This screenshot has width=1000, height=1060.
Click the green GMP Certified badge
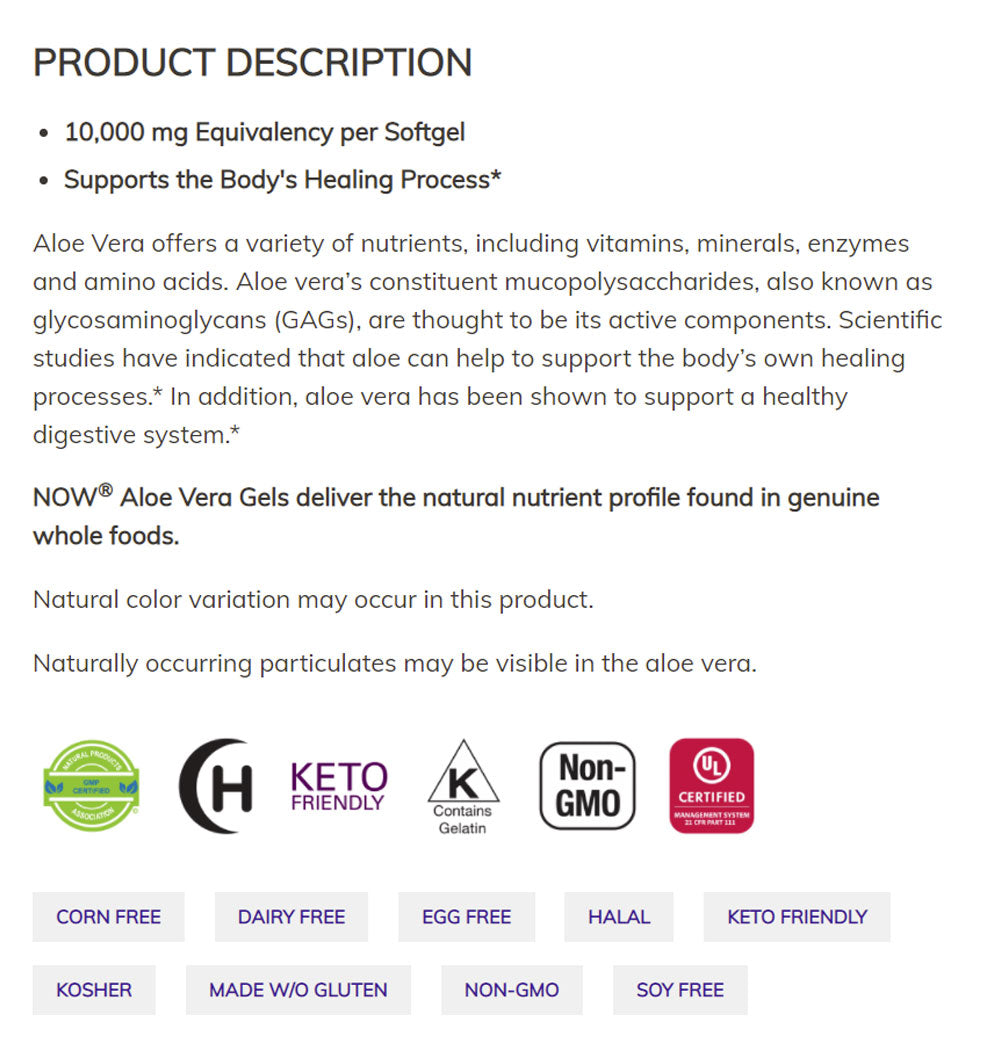tap(91, 786)
